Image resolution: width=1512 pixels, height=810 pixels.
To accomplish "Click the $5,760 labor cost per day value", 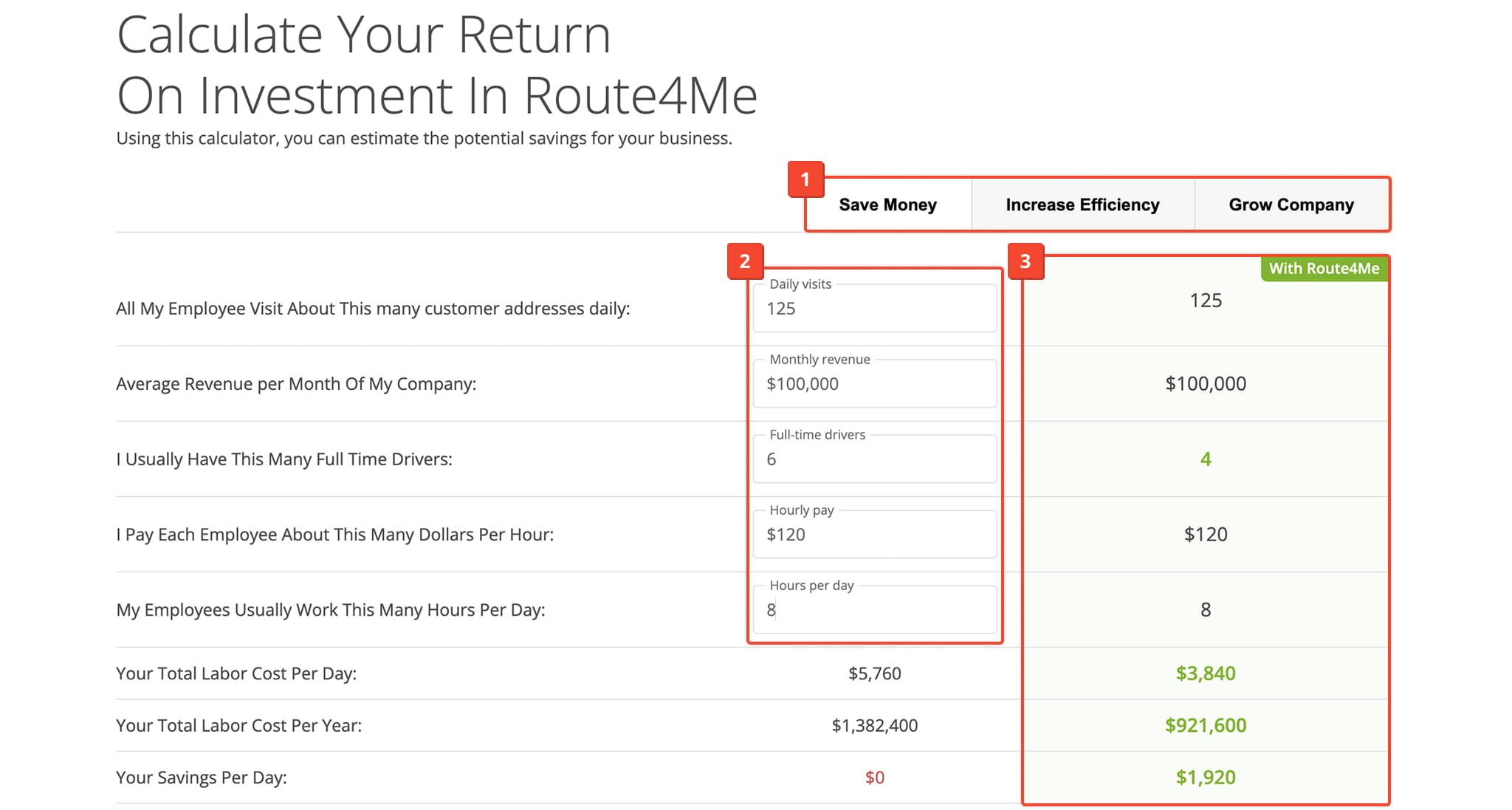I will pos(875,673).
